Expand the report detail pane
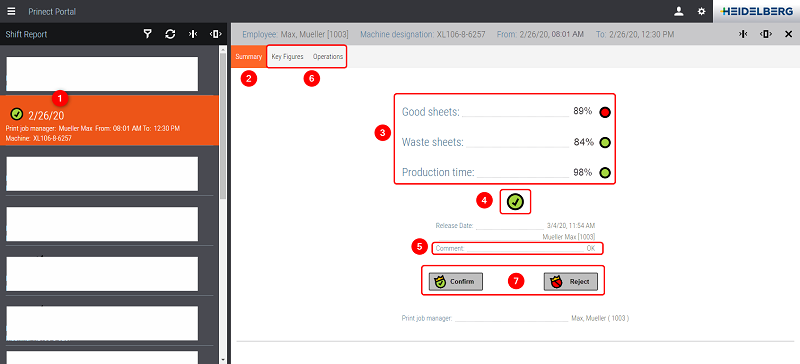Screen dimensions: 800x364 coord(765,34)
